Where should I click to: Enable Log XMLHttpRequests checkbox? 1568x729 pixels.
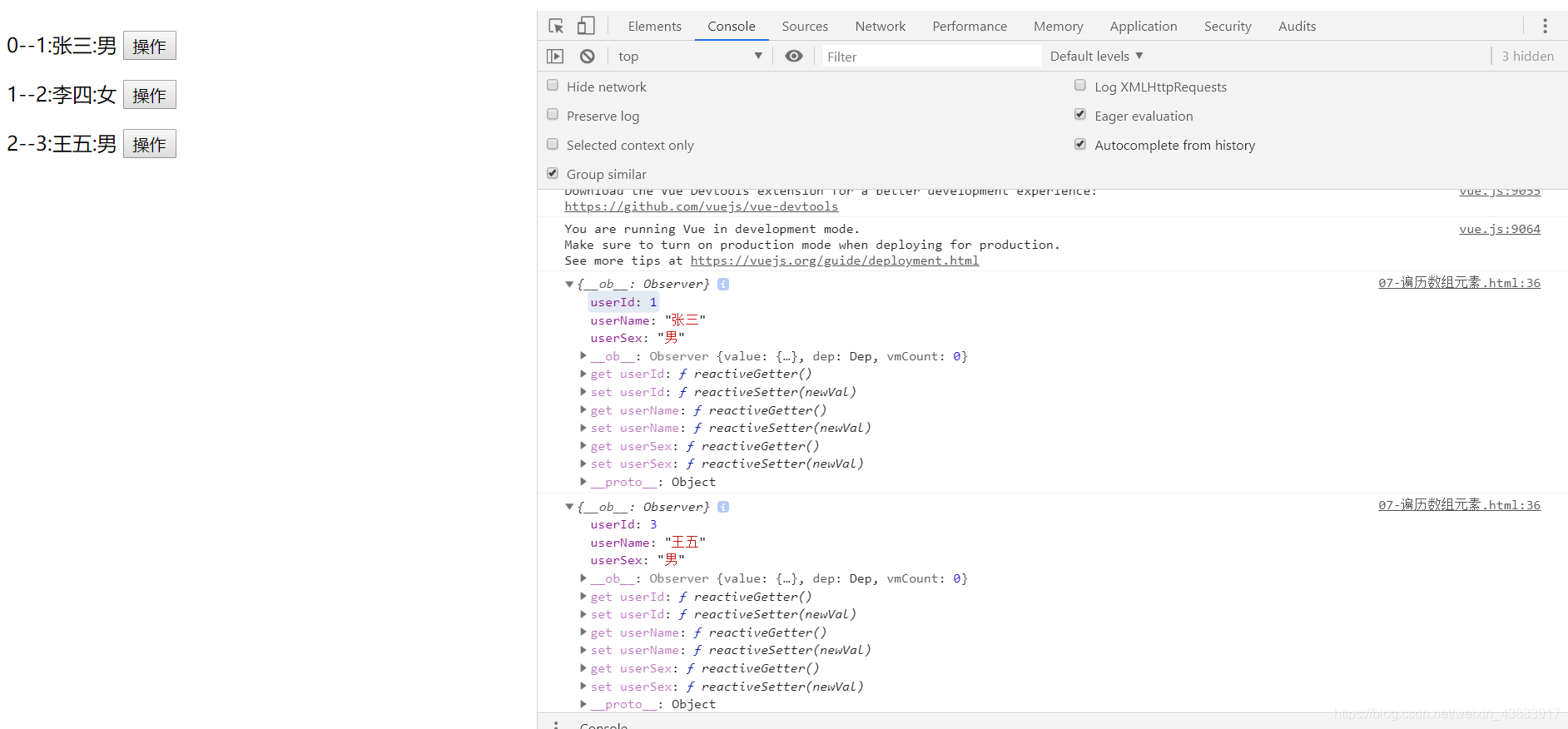coord(1080,85)
